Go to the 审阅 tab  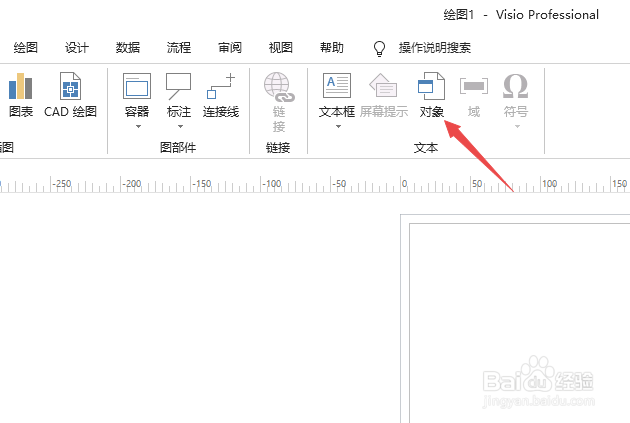coord(230,47)
